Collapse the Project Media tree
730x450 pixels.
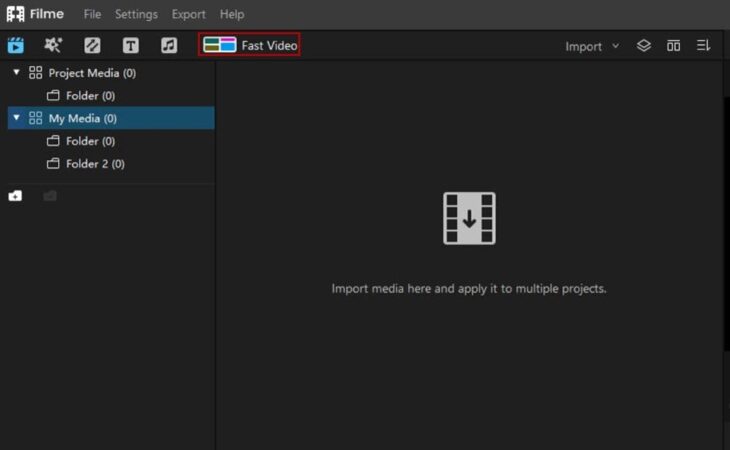pos(16,73)
